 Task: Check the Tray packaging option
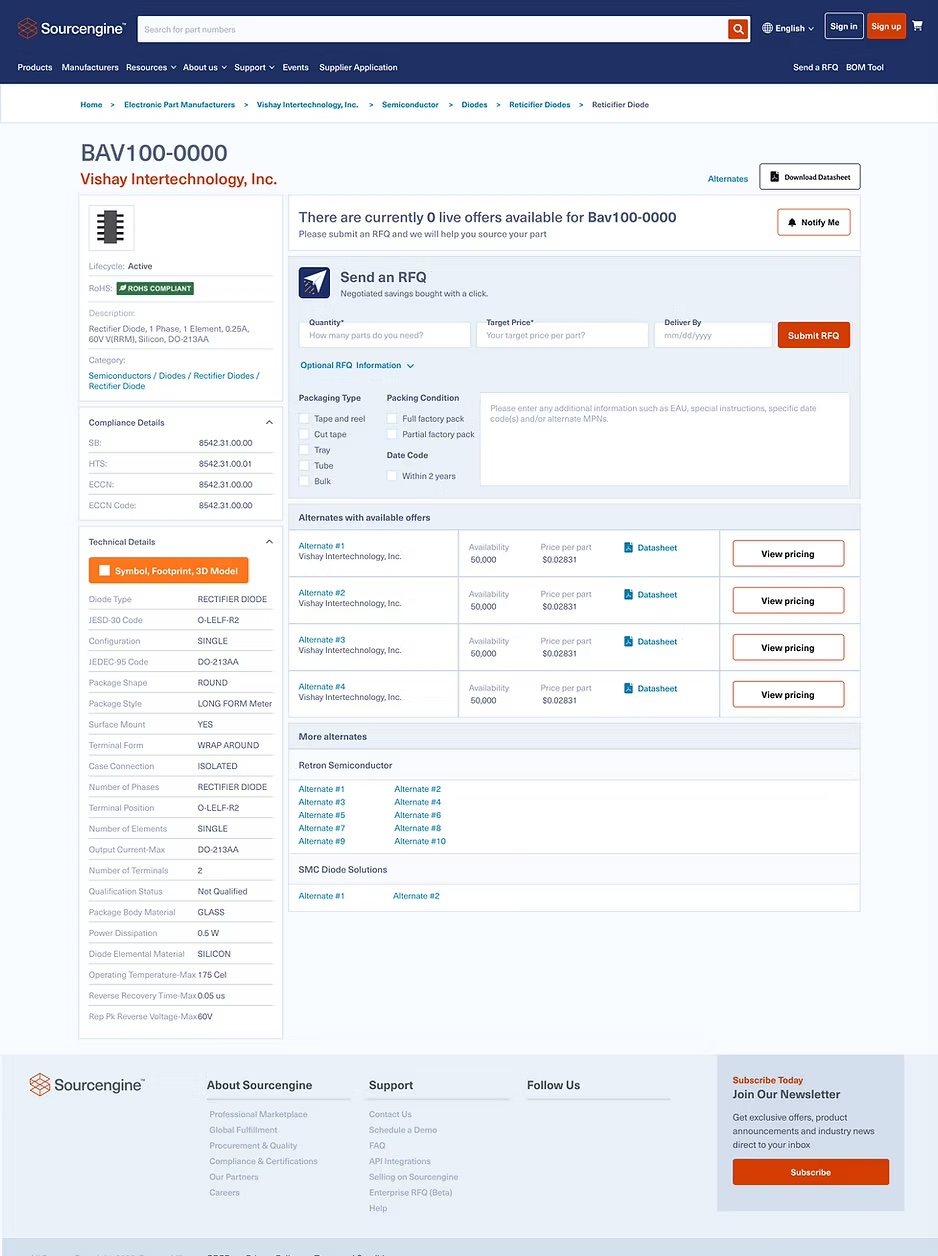304,450
